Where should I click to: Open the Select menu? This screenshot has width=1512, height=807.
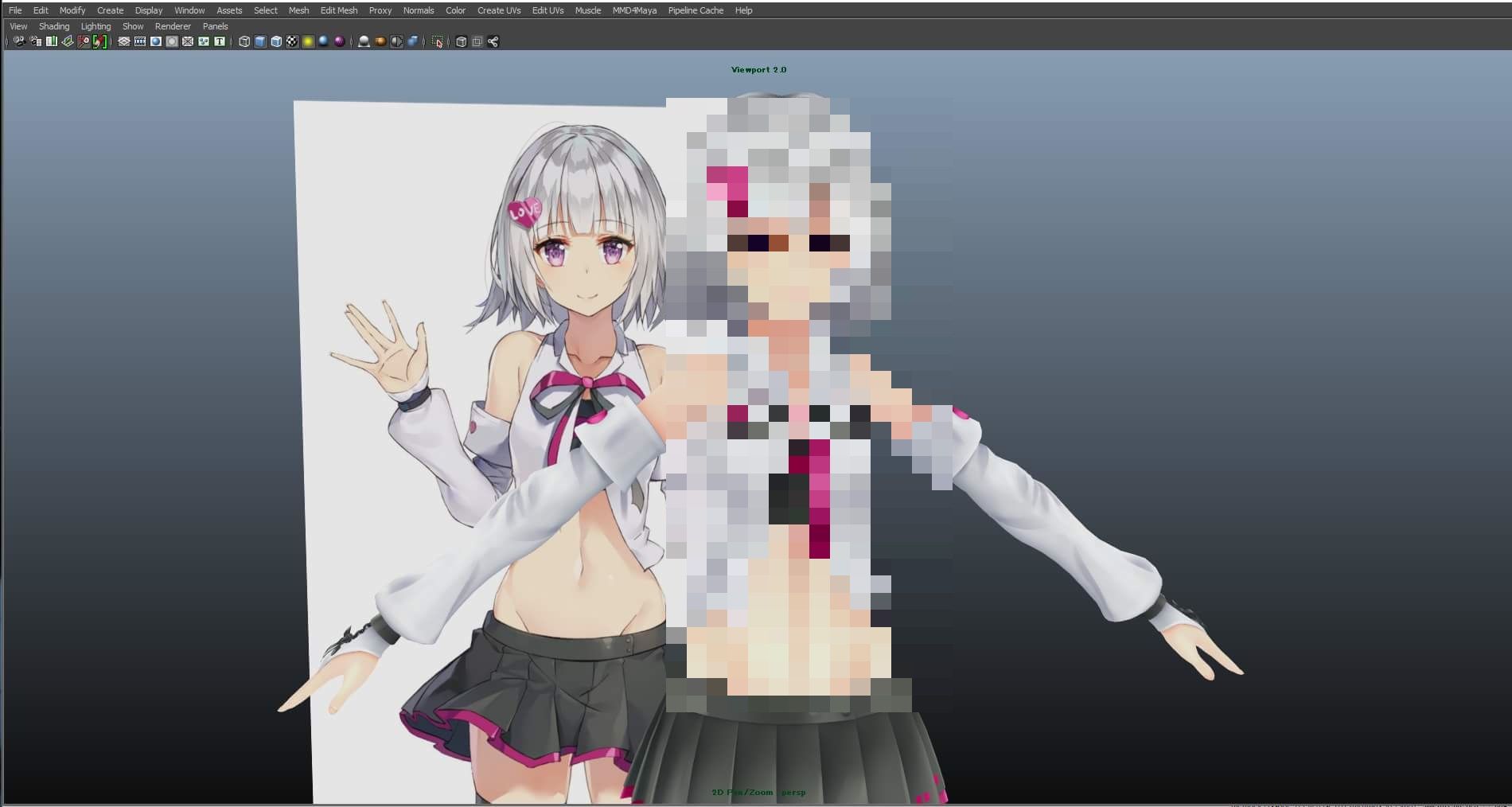(266, 10)
